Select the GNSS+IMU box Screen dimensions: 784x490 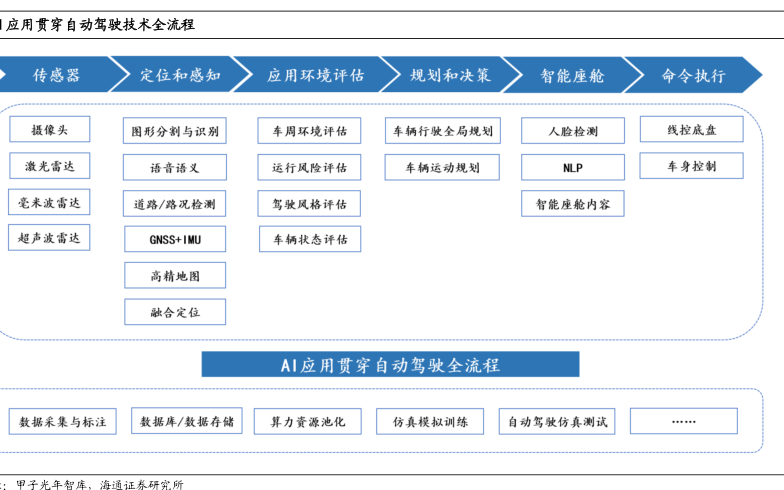[175, 239]
